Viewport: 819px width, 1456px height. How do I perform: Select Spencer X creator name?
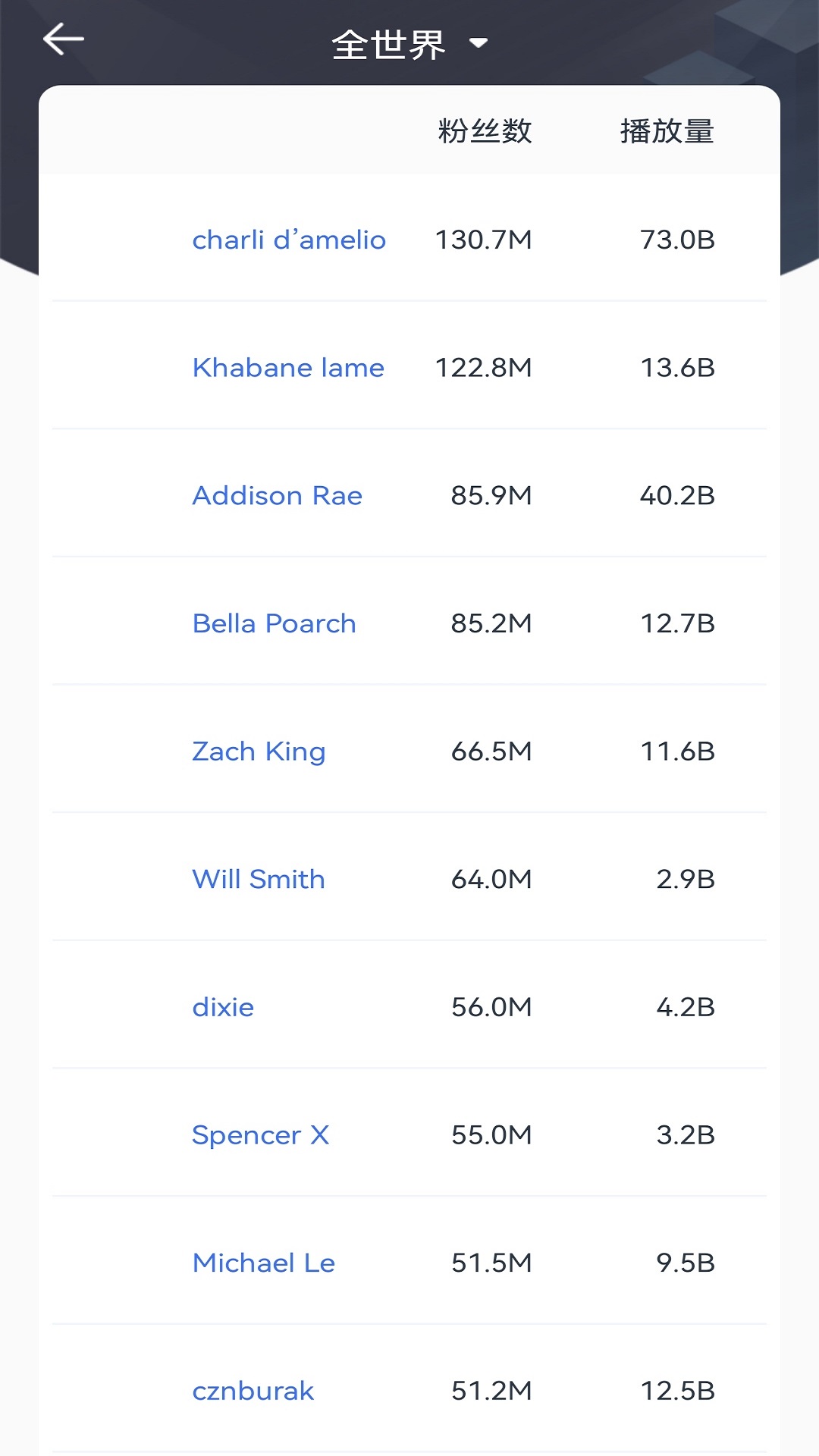[x=260, y=1135]
